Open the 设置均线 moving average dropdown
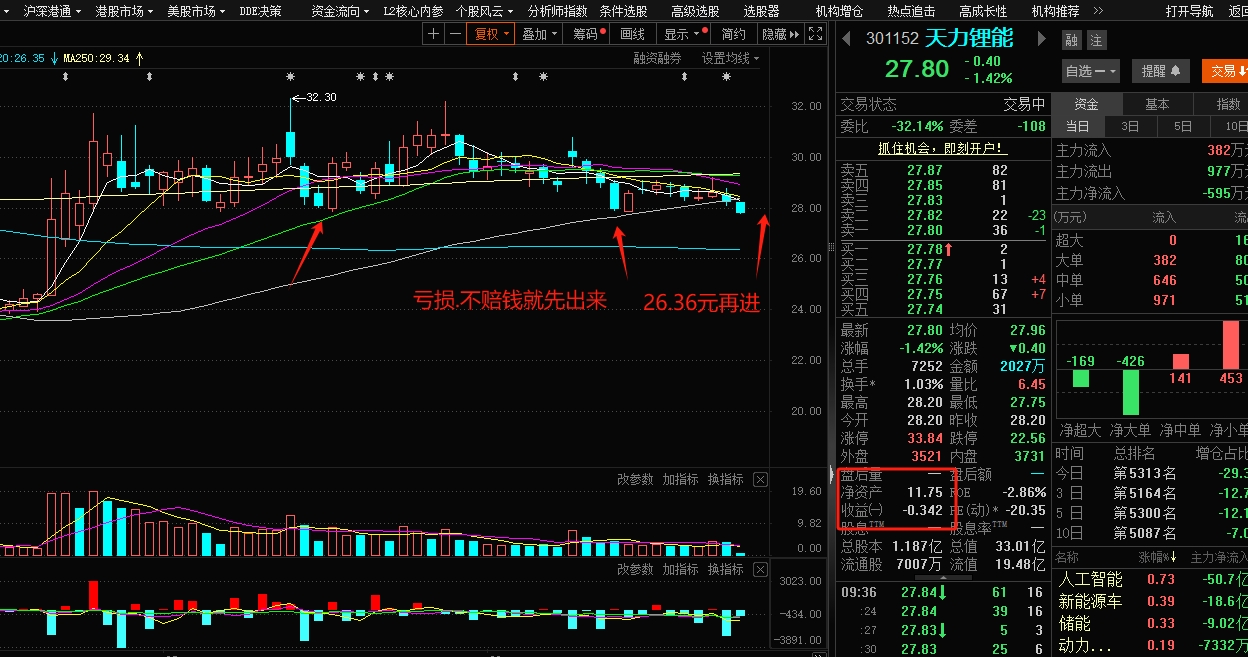The image size is (1248, 657). coord(730,59)
